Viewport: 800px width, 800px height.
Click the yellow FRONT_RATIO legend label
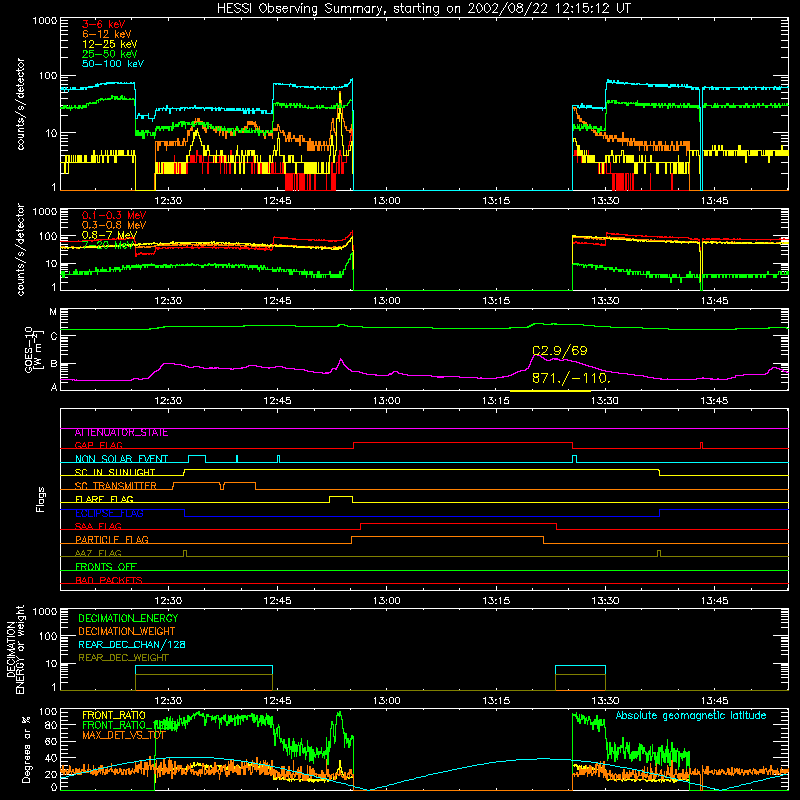point(114,715)
